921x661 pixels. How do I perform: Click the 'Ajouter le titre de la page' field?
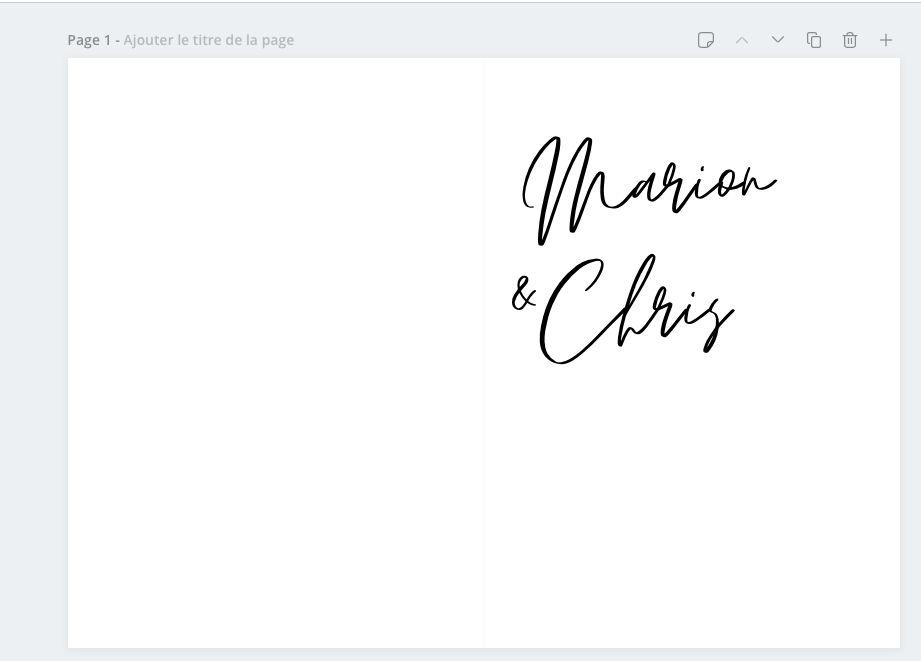coord(209,40)
